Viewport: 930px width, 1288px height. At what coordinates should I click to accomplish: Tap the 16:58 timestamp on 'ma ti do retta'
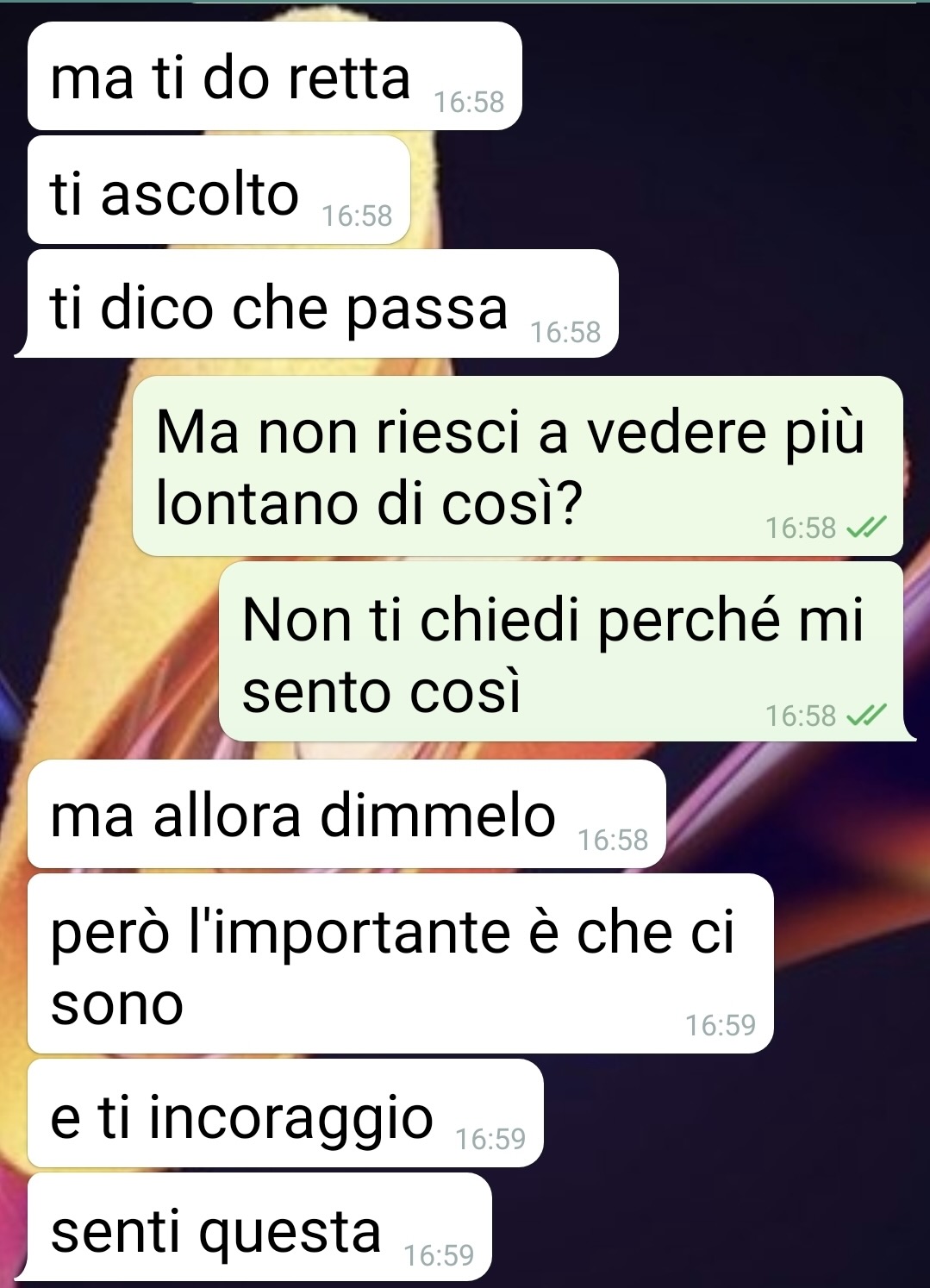[469, 102]
